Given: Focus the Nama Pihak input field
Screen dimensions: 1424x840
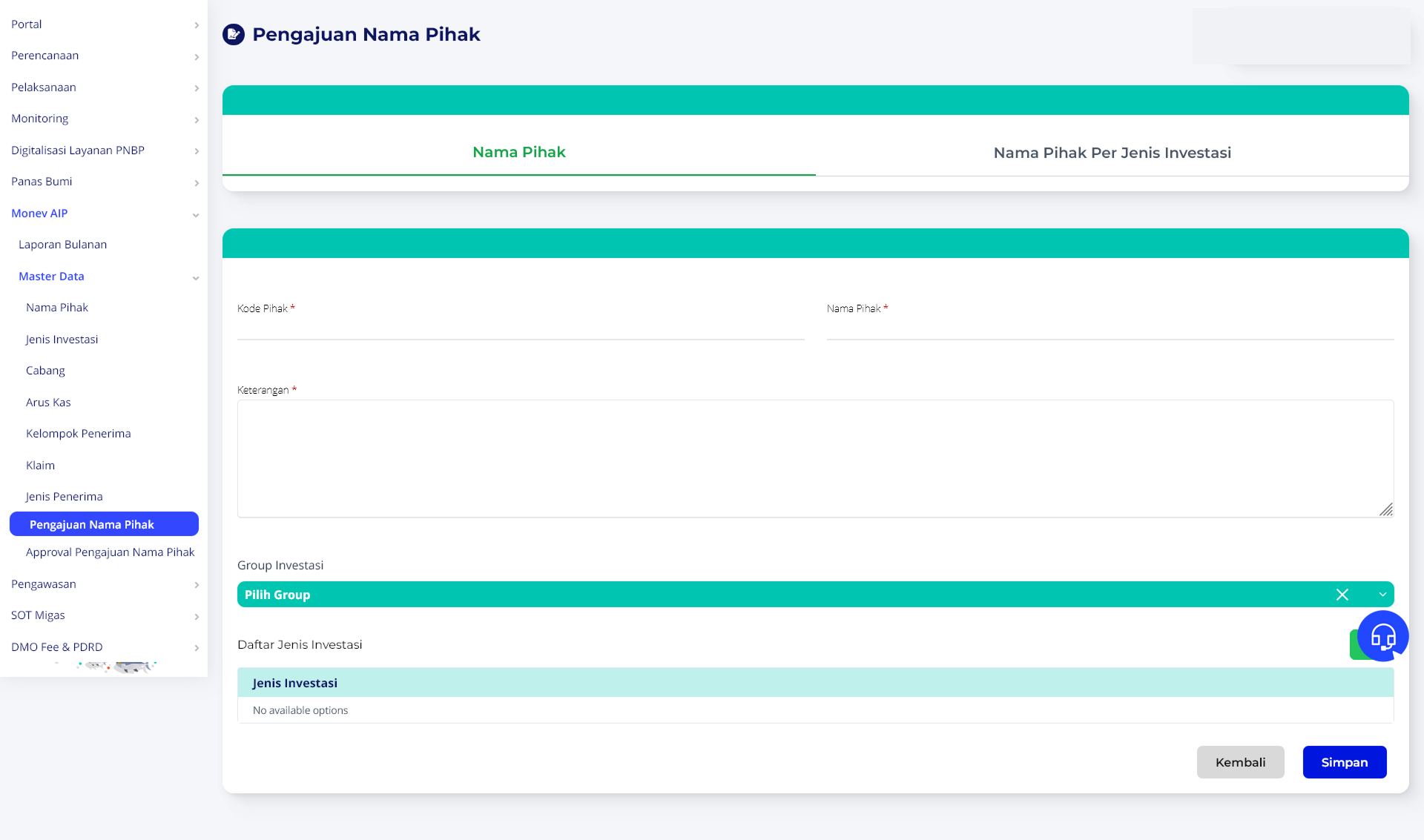Looking at the screenshot, I should pyautogui.click(x=1110, y=328).
